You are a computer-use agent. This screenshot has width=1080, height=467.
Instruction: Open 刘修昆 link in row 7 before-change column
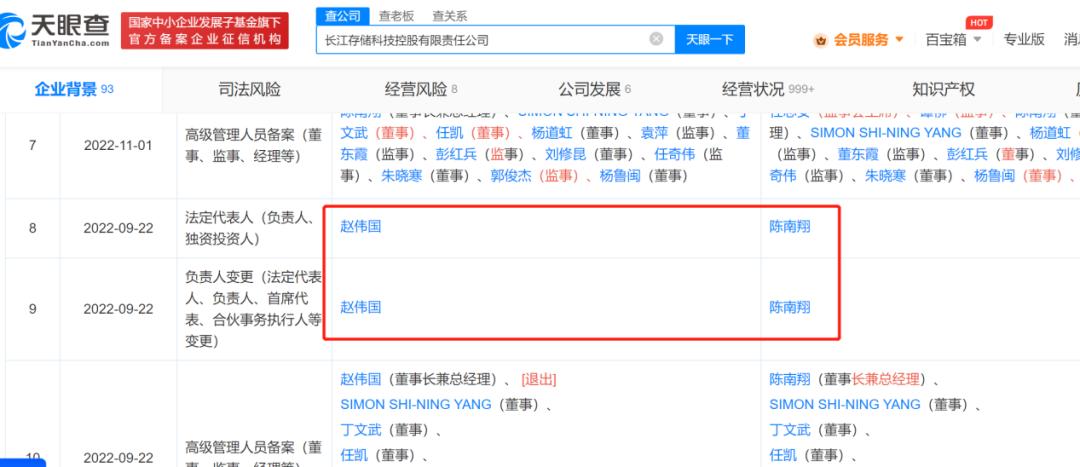pos(565,154)
